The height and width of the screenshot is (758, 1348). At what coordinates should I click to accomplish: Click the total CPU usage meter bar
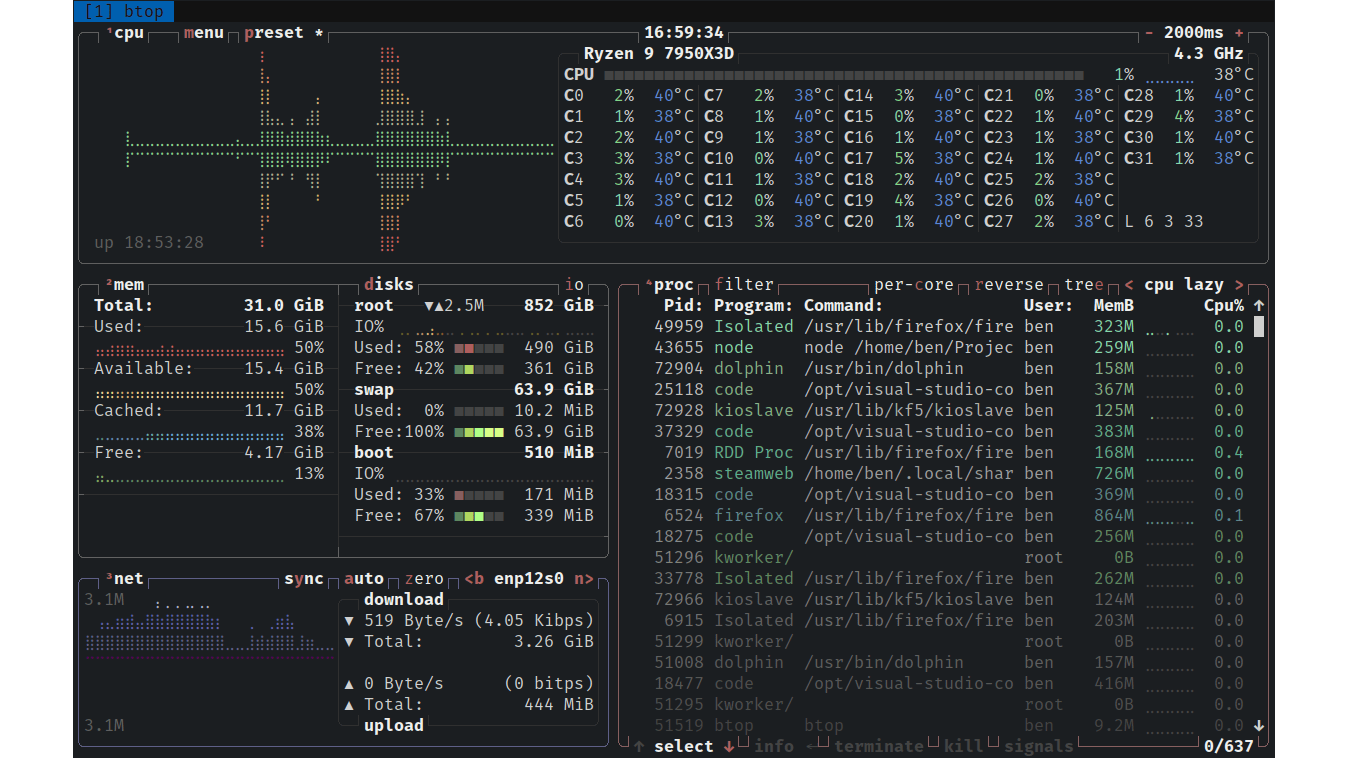[844, 75]
